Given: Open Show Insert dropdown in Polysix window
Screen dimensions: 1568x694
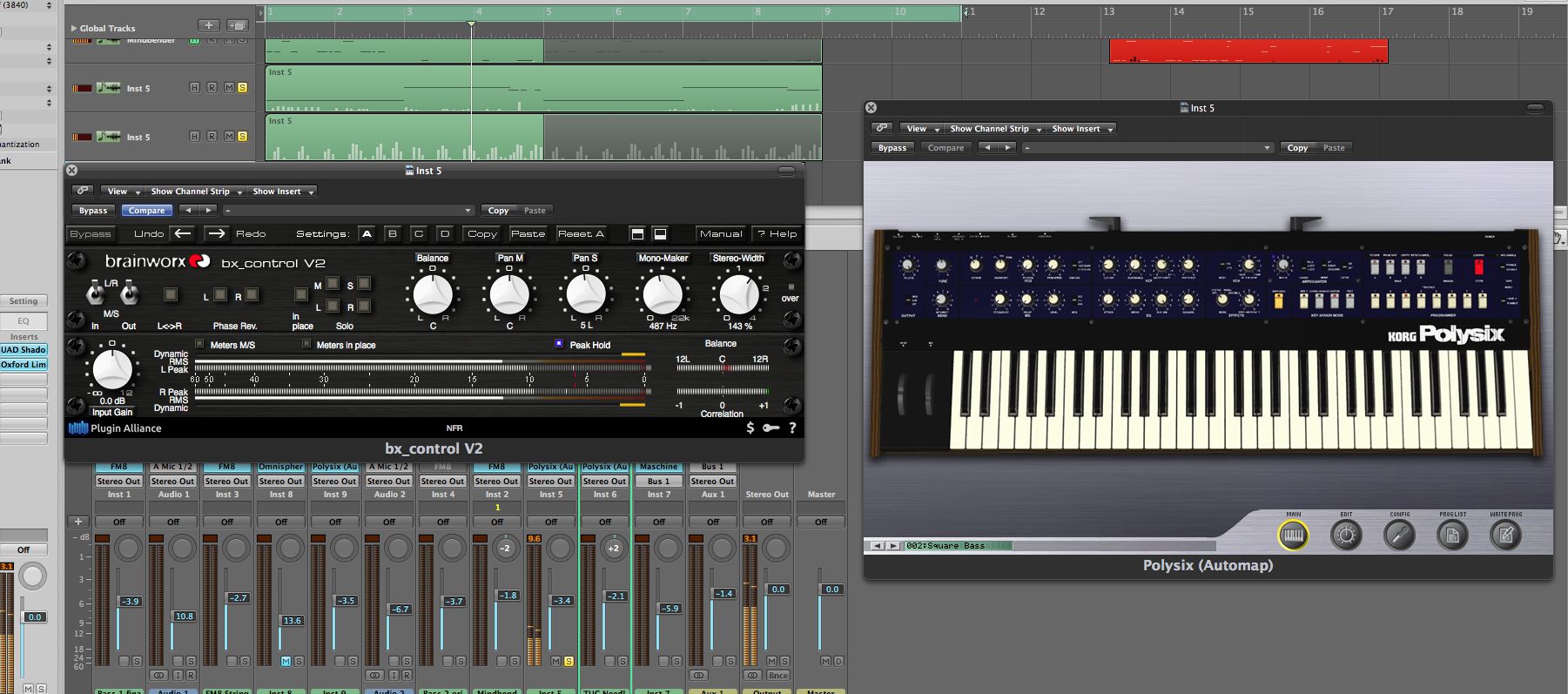Looking at the screenshot, I should tap(1081, 128).
